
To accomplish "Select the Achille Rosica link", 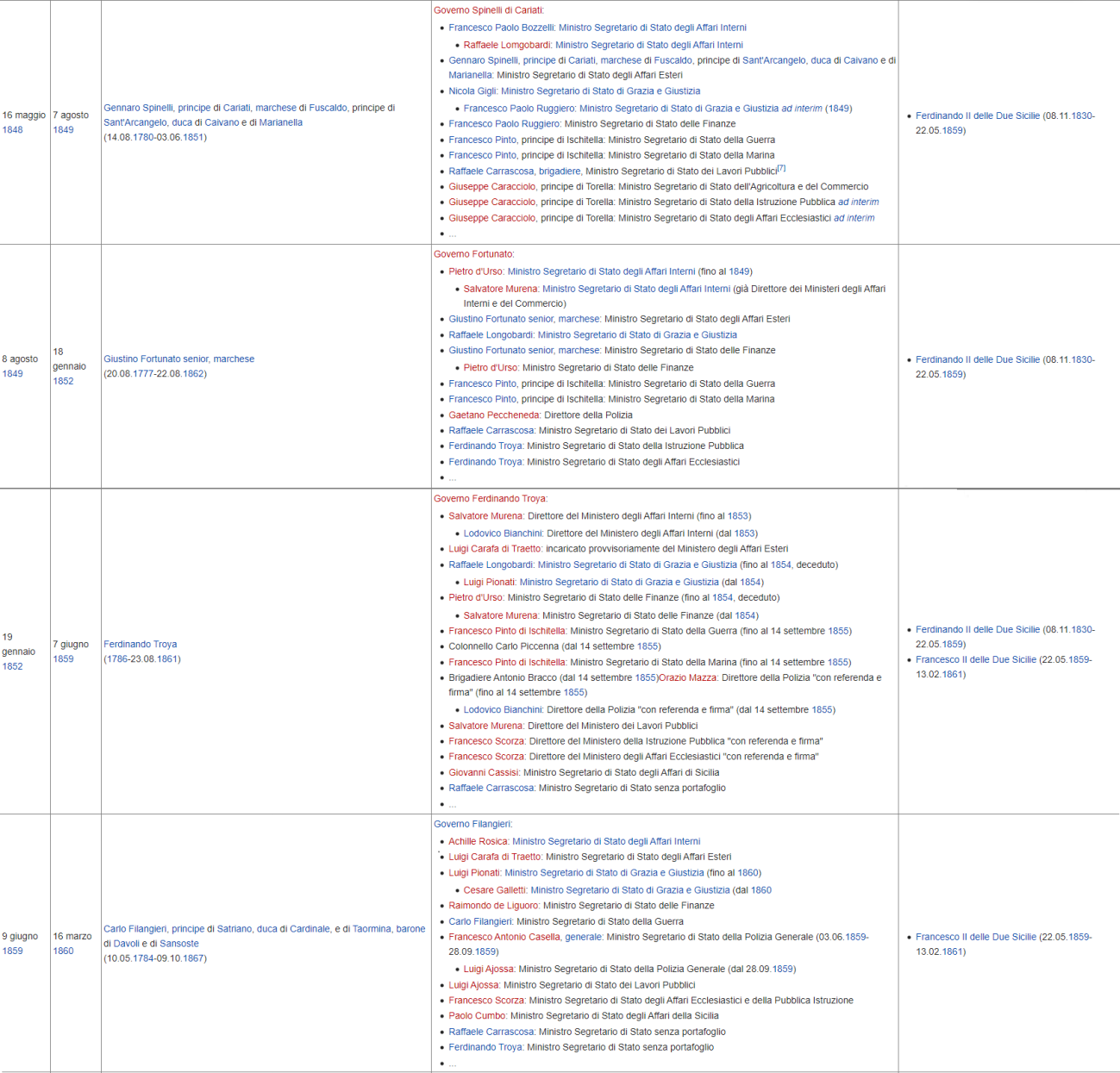I will tap(479, 841).
